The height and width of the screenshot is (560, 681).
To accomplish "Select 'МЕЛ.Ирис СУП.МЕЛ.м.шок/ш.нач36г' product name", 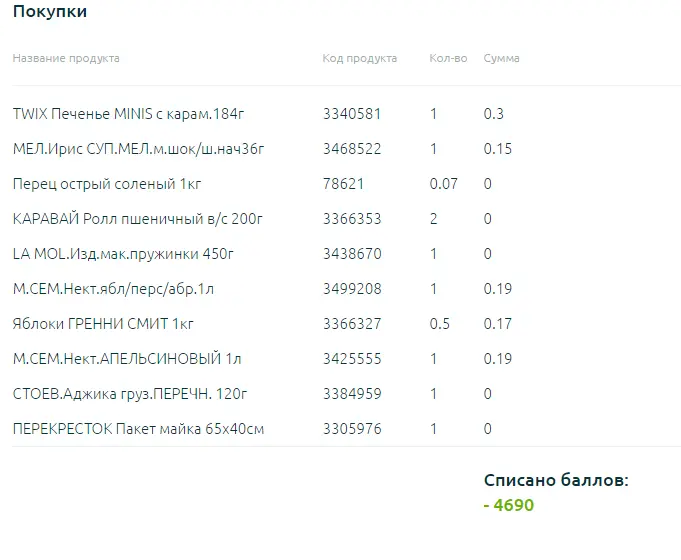I will coord(139,149).
